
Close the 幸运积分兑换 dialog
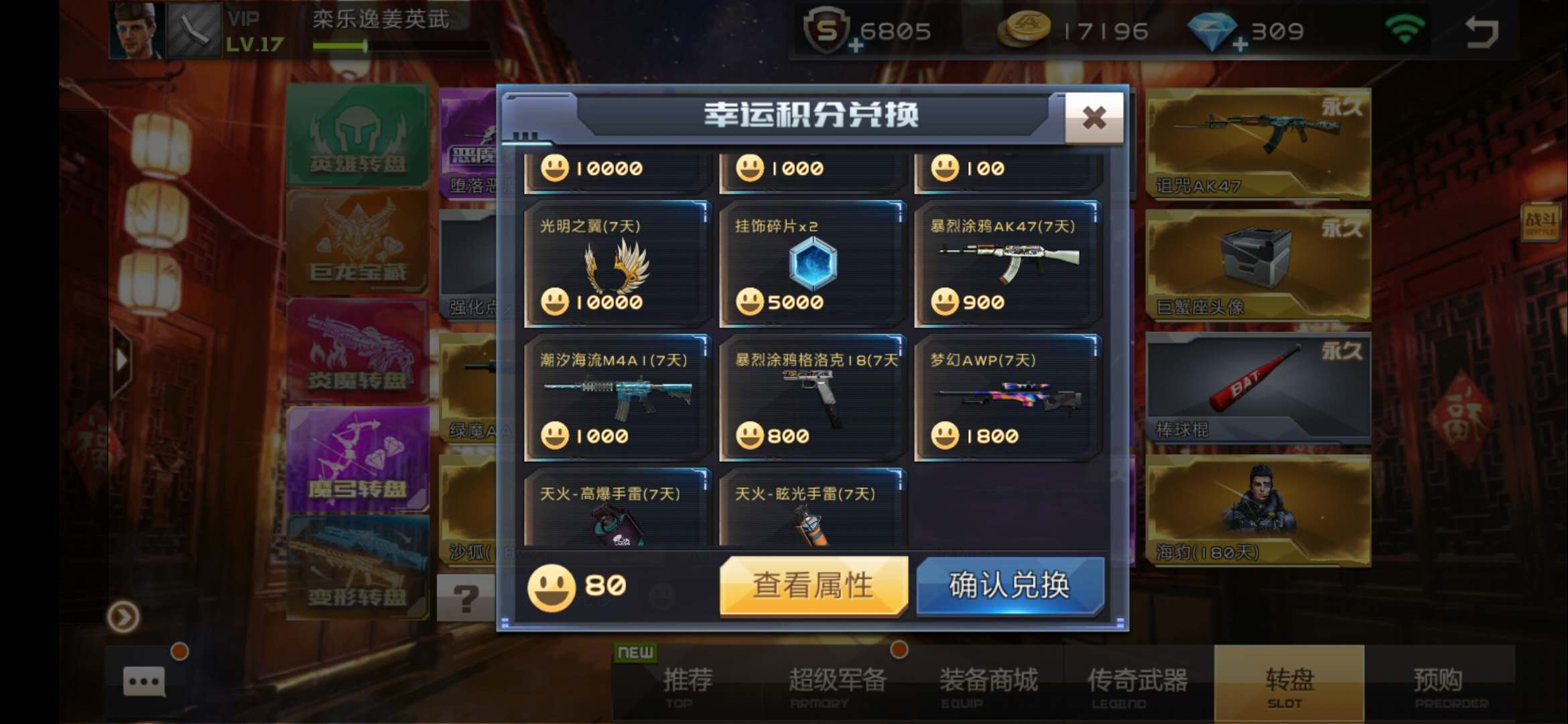[1094, 118]
